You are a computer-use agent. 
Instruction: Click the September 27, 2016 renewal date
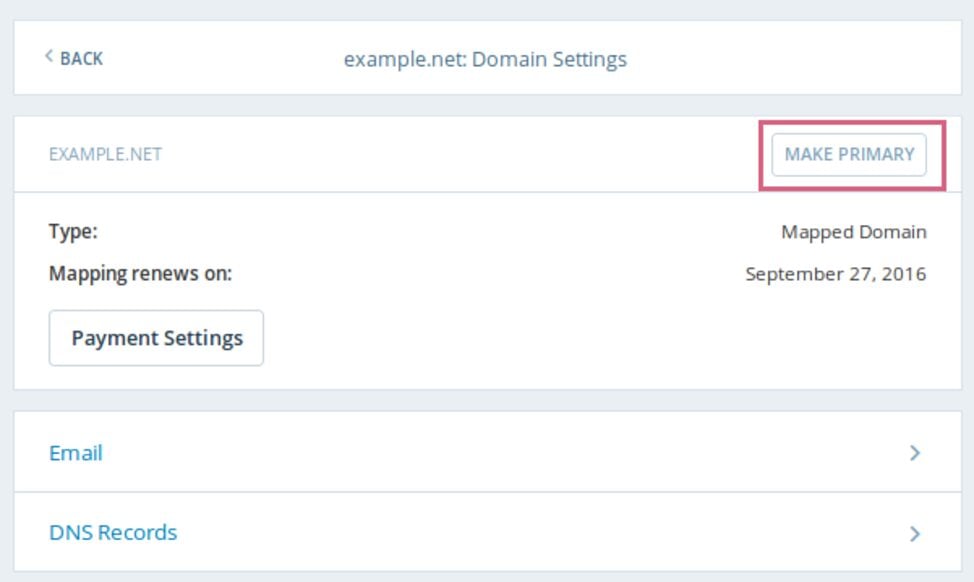tap(836, 272)
